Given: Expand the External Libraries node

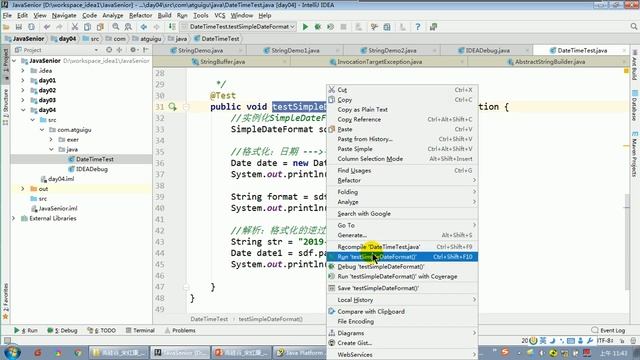Looking at the screenshot, I should (x=14, y=218).
